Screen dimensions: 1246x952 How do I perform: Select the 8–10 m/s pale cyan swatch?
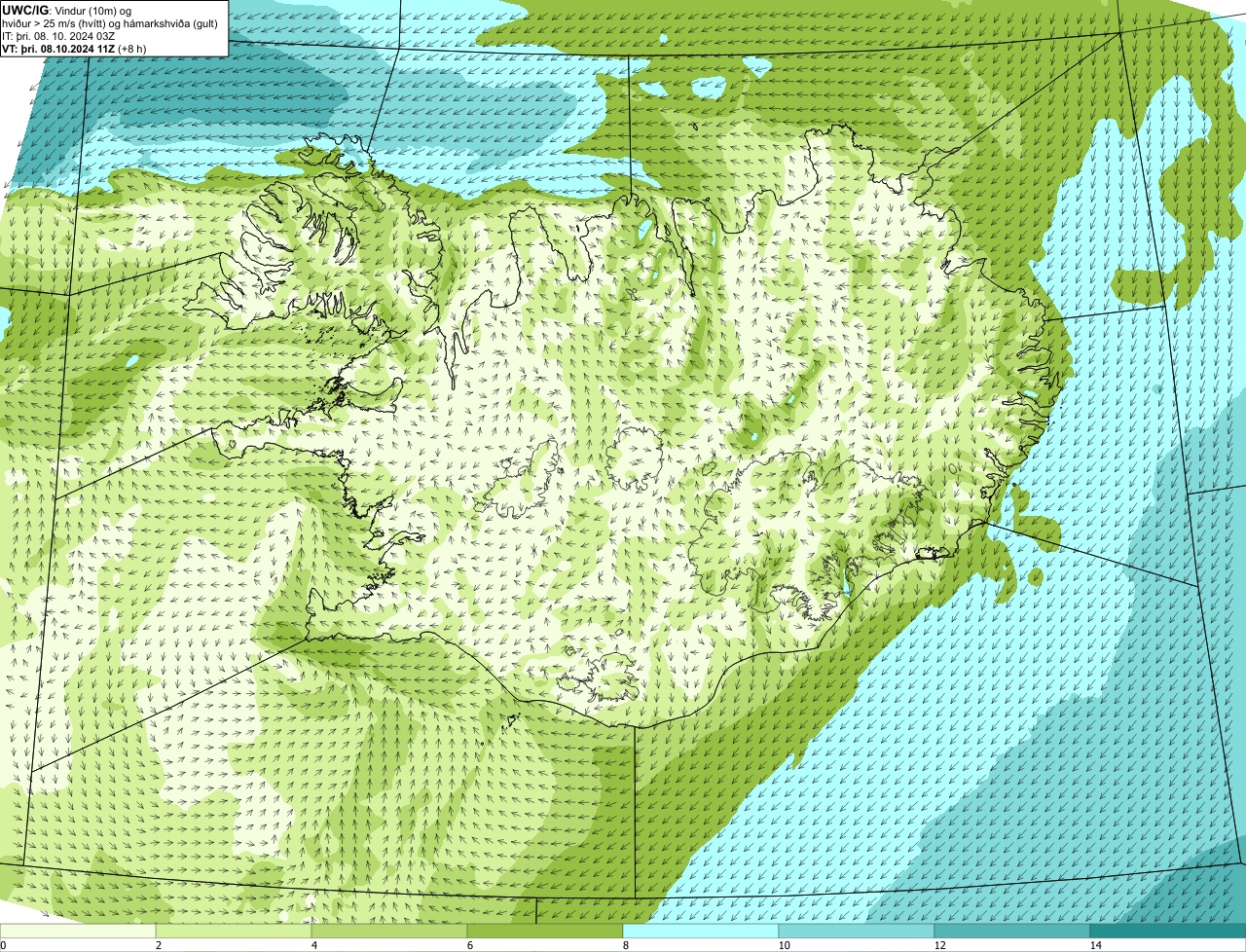pos(701,931)
